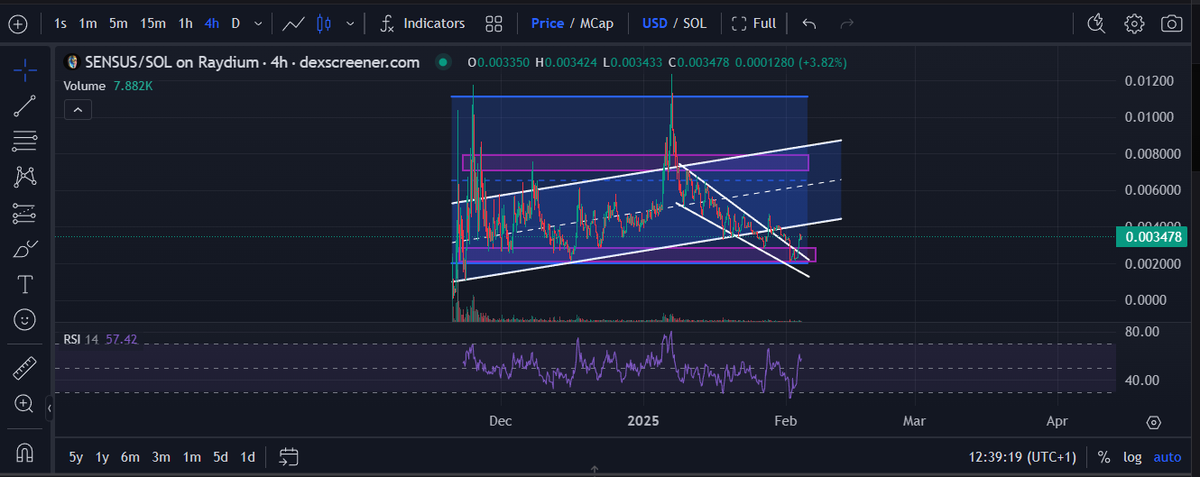This screenshot has height=477, width=1200.
Task: Expand the chart type dropdown arrow
Action: 349,23
